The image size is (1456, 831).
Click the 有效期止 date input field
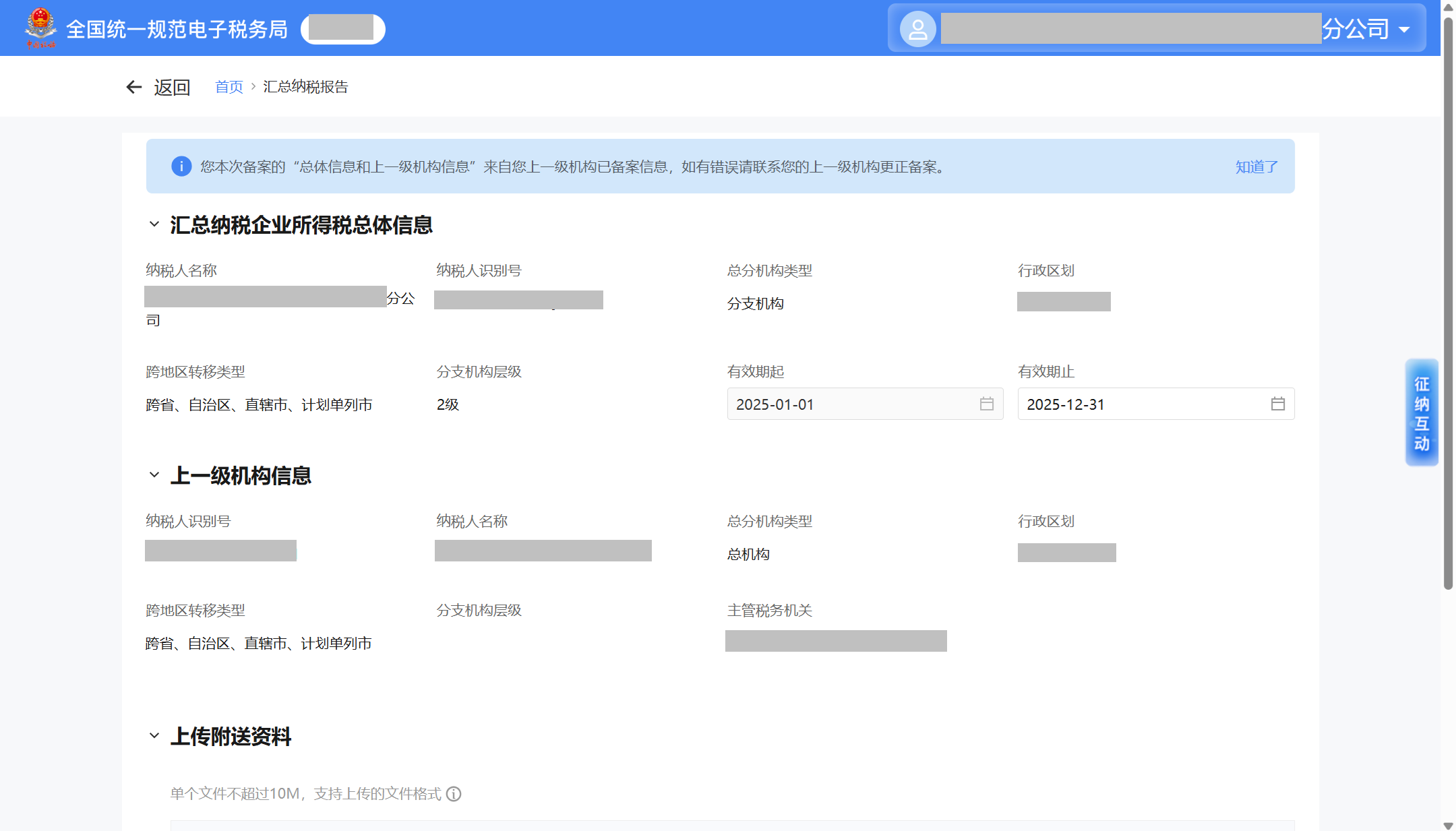[1139, 404]
